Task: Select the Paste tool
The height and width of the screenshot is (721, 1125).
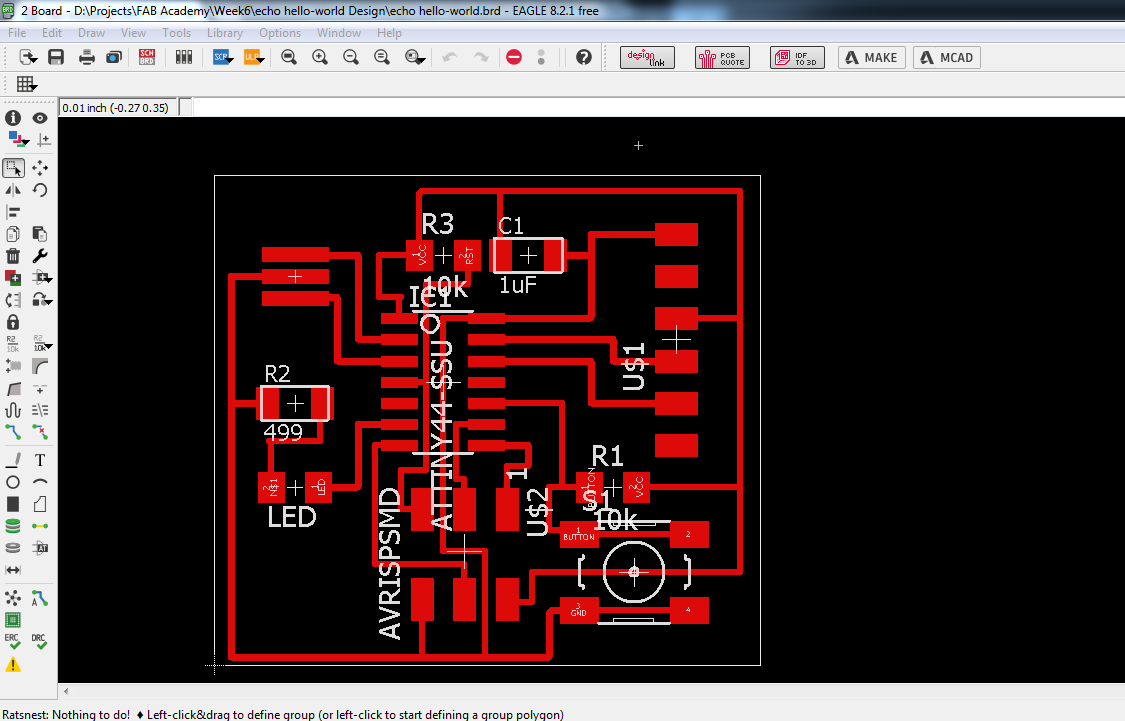Action: [x=40, y=234]
